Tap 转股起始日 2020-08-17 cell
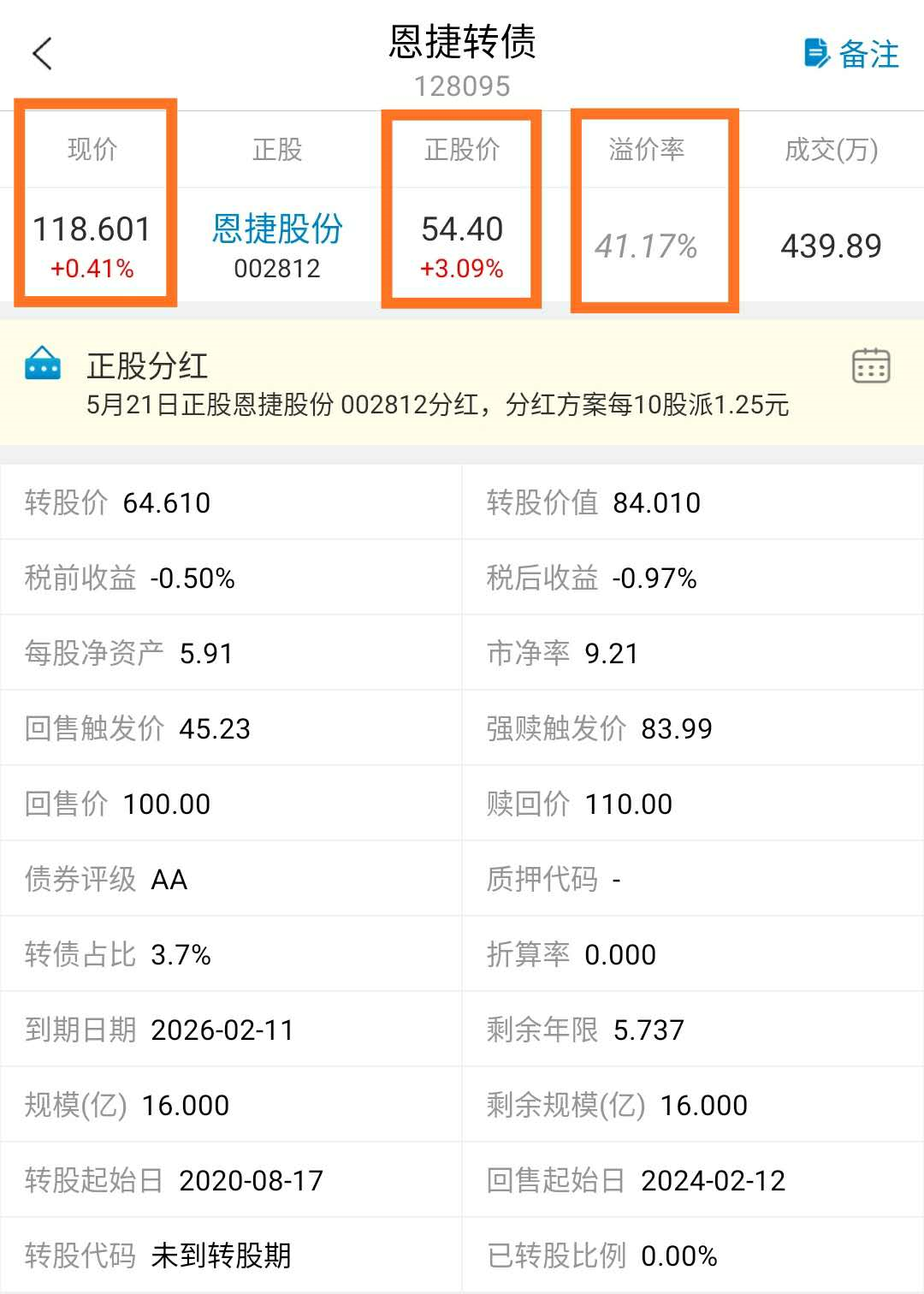This screenshot has height=1294, width=924. 231,1180
